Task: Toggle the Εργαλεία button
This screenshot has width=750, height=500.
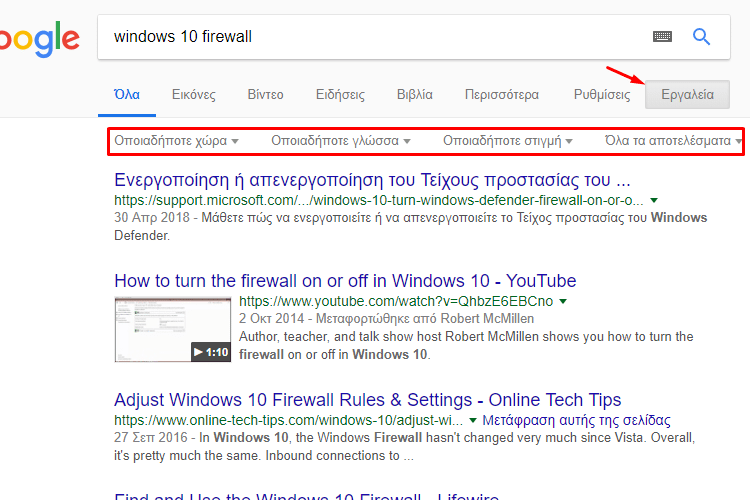Action: [687, 94]
